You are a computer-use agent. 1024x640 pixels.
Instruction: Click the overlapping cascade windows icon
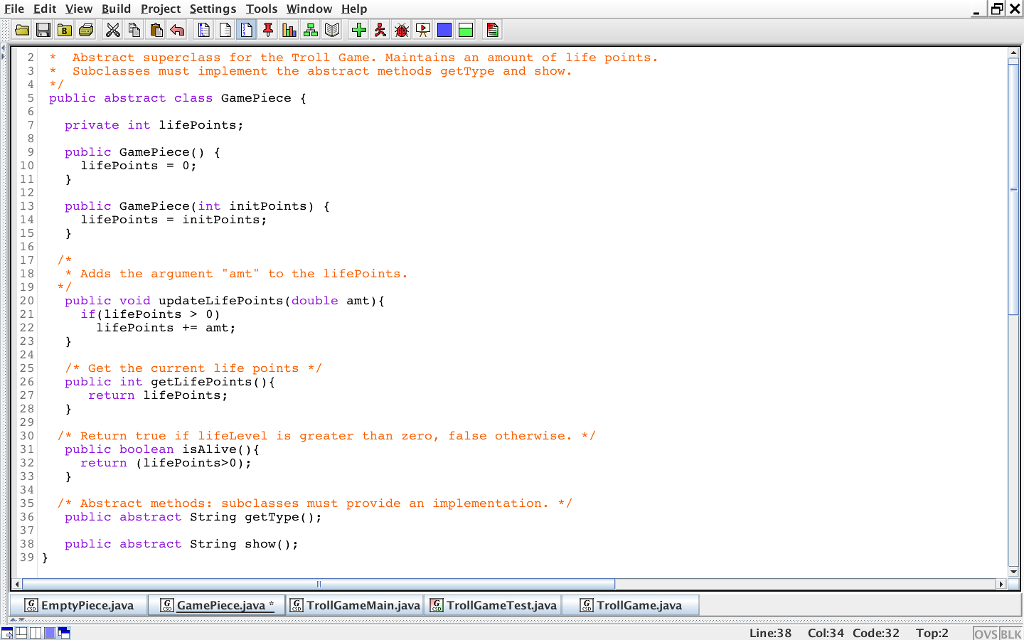coord(63,632)
